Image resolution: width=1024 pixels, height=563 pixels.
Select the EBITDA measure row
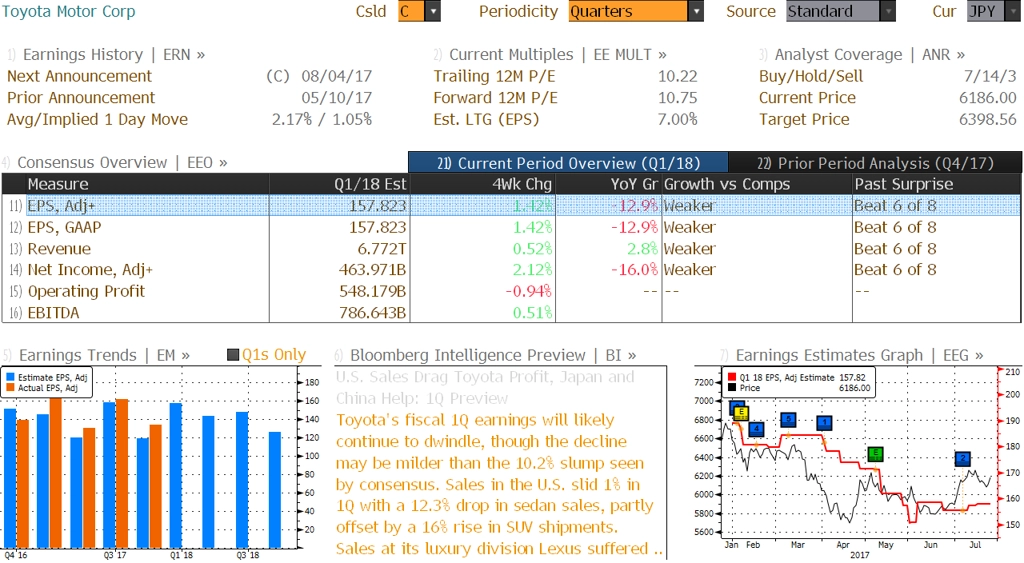point(511,313)
